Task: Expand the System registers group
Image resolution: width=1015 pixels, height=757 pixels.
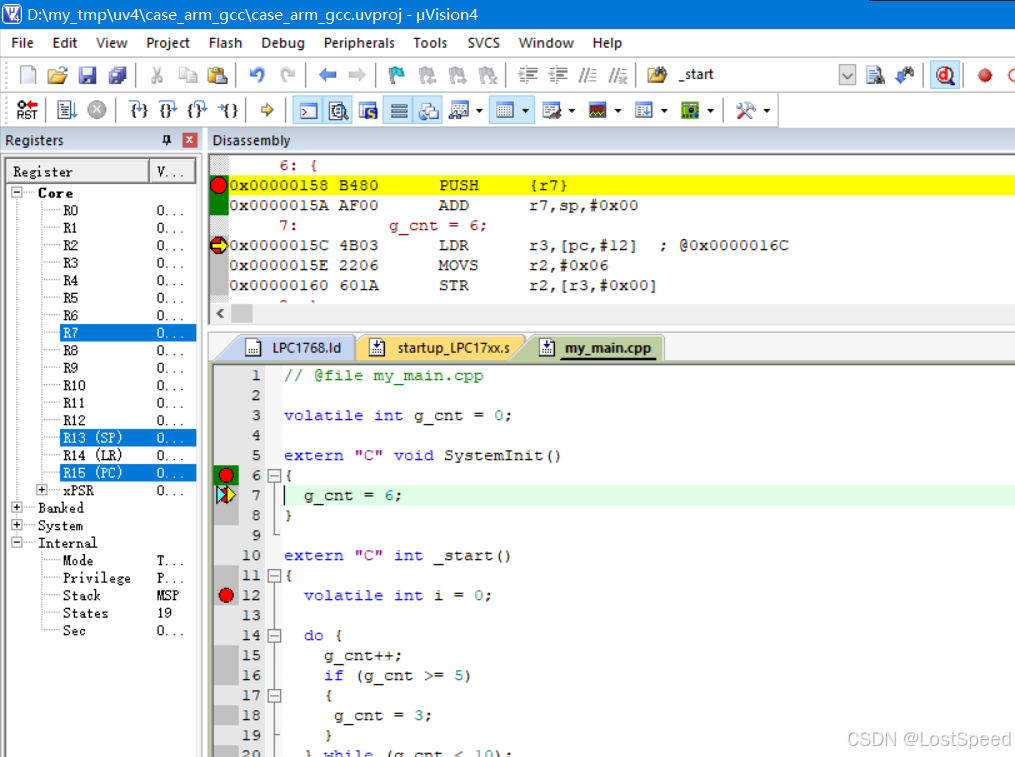Action: tap(17, 525)
